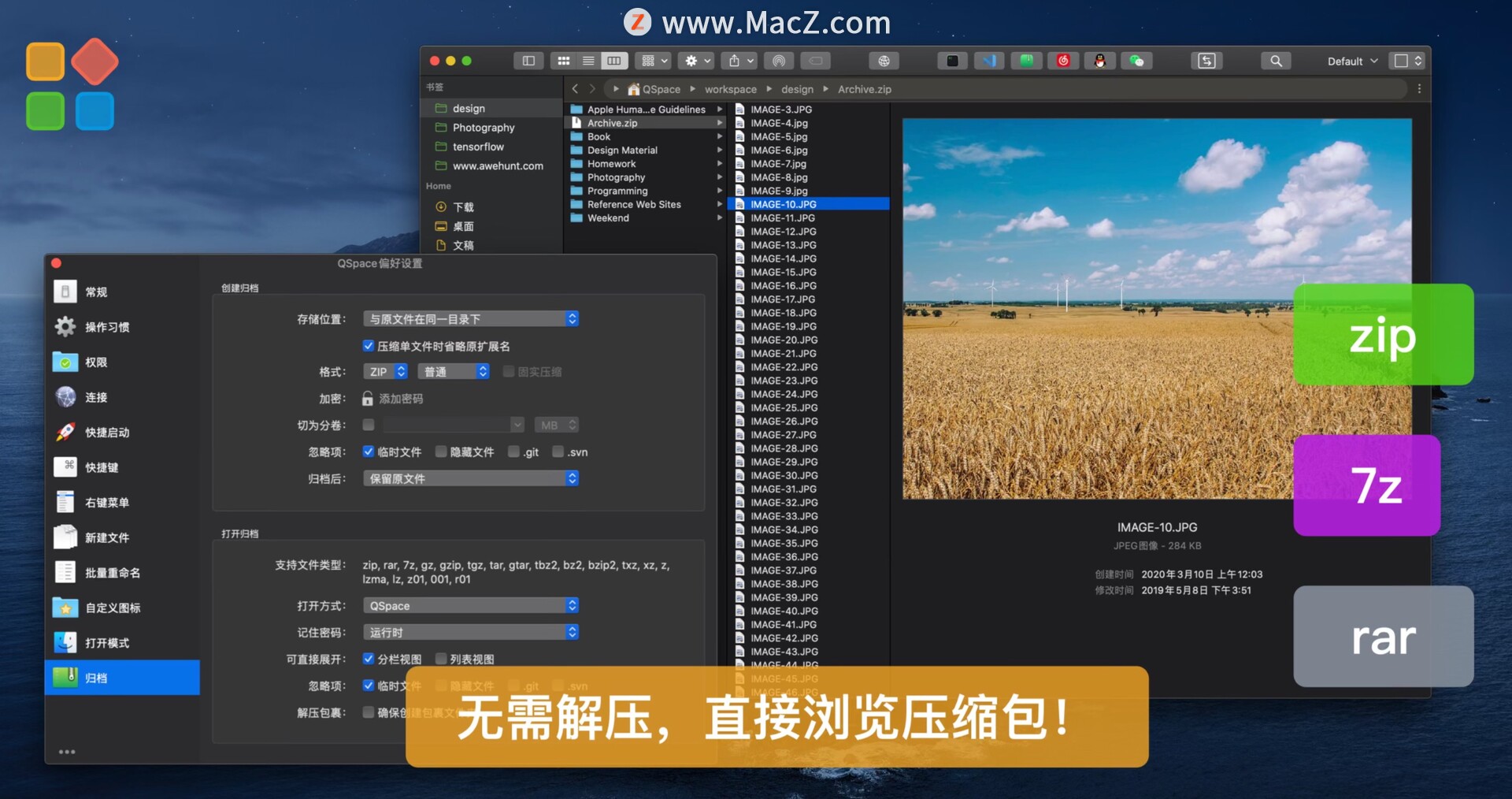Open 批量重命名 batch rename preferences tab
This screenshot has width=1512, height=799.
tap(122, 572)
